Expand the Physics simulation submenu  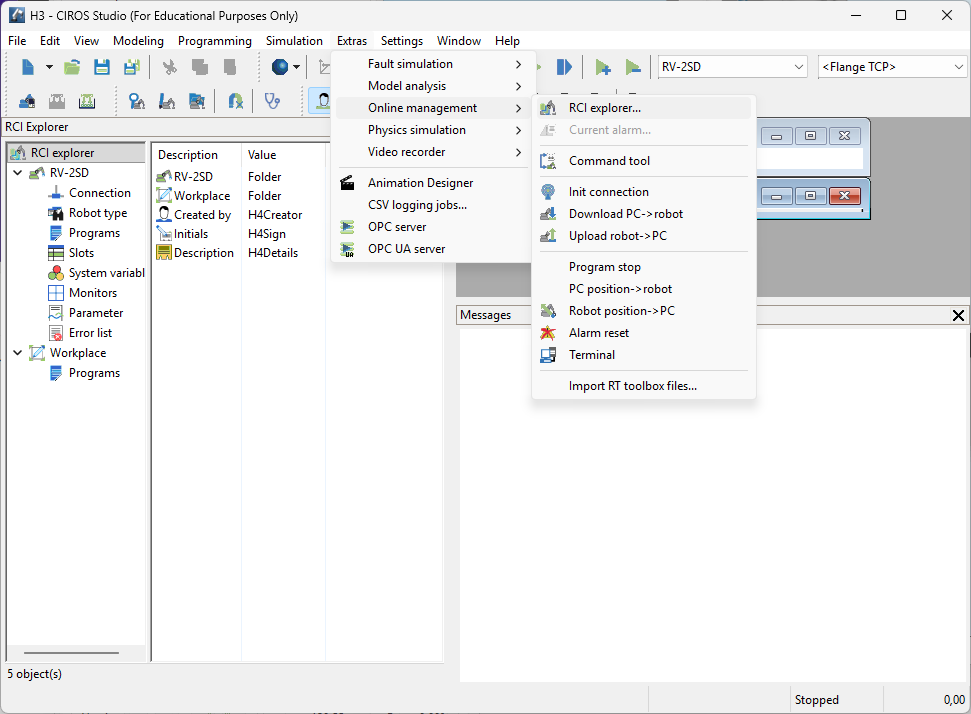click(431, 130)
